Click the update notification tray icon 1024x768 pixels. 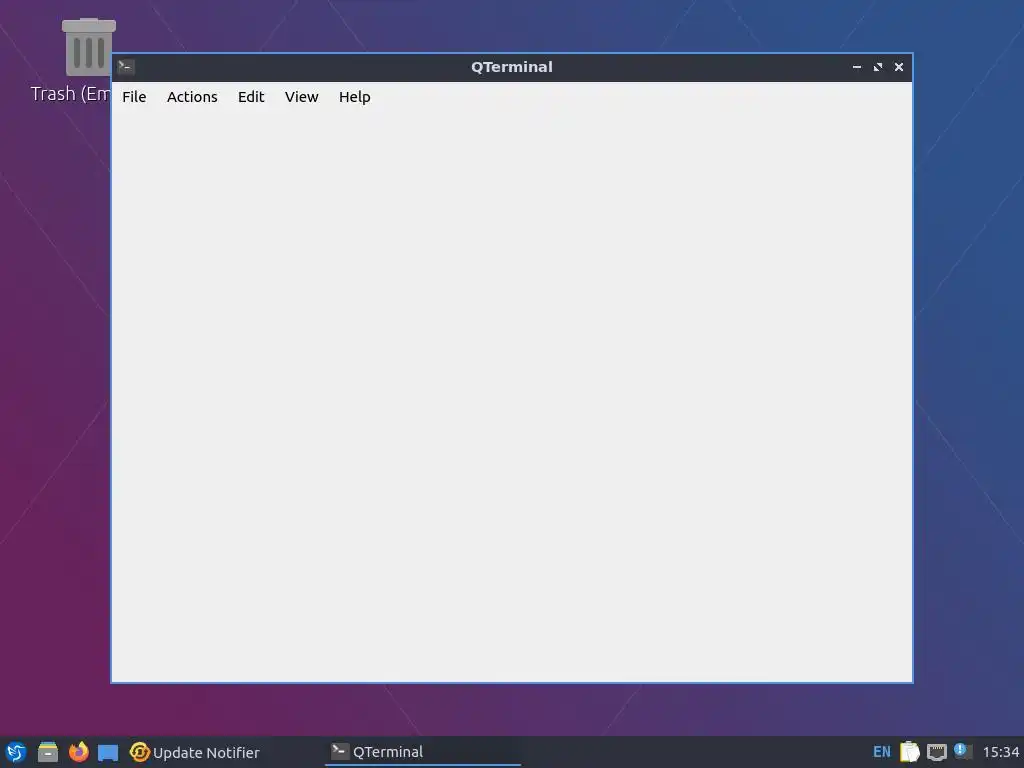tap(963, 751)
